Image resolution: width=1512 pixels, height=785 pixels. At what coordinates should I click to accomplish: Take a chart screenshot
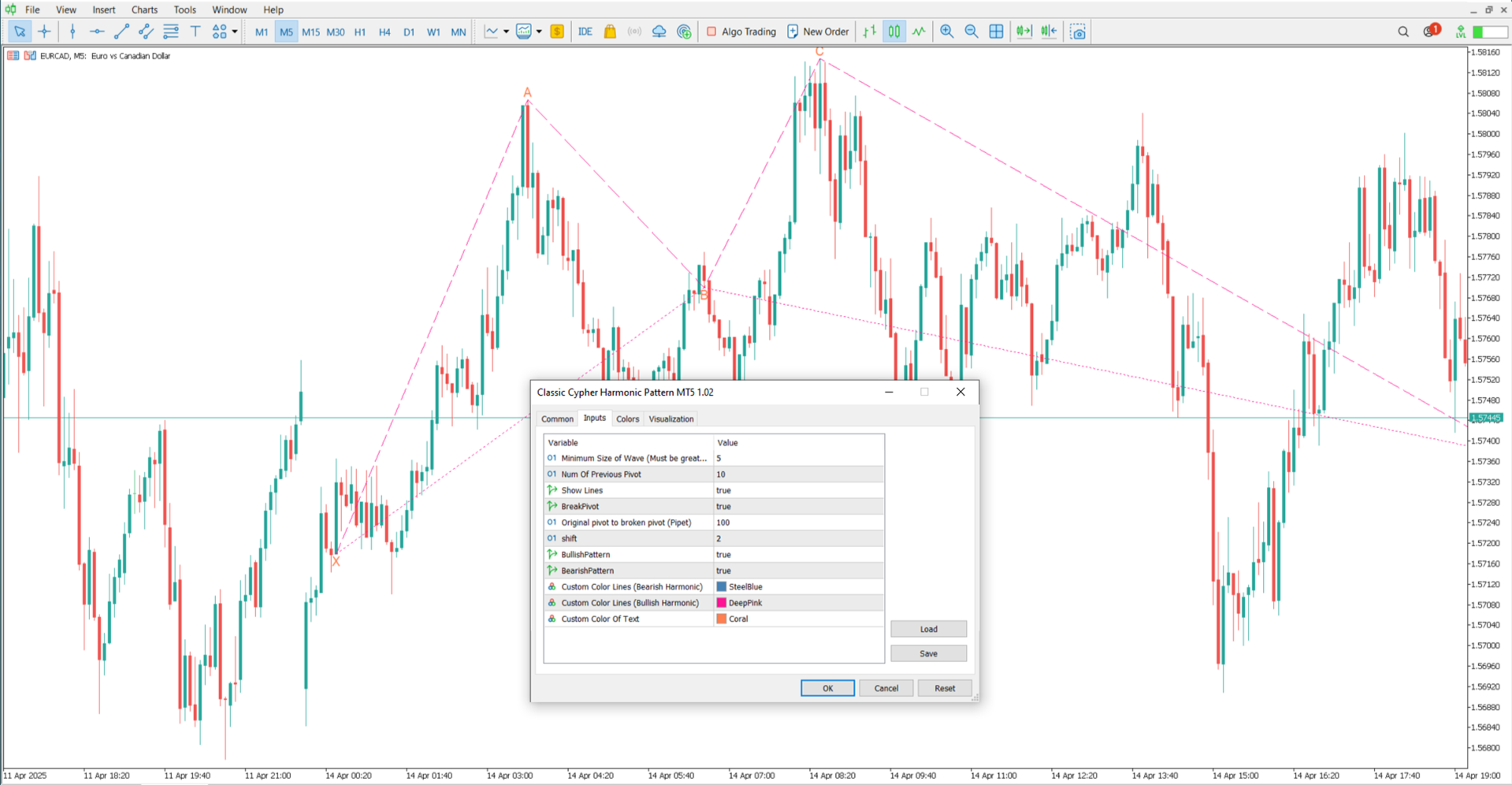[1078, 32]
